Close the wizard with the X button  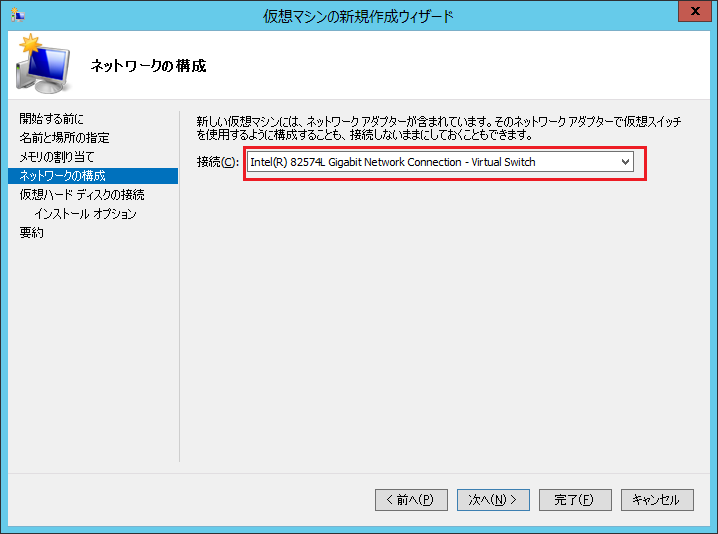point(694,11)
